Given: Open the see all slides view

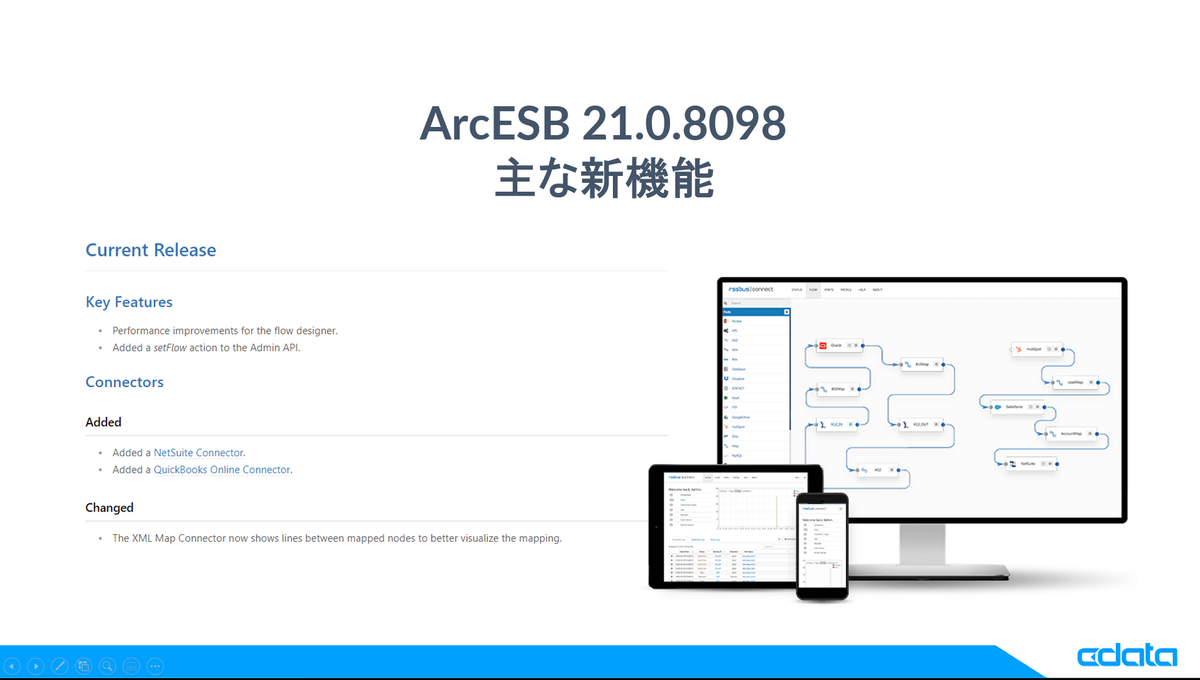Looking at the screenshot, I should [x=84, y=665].
